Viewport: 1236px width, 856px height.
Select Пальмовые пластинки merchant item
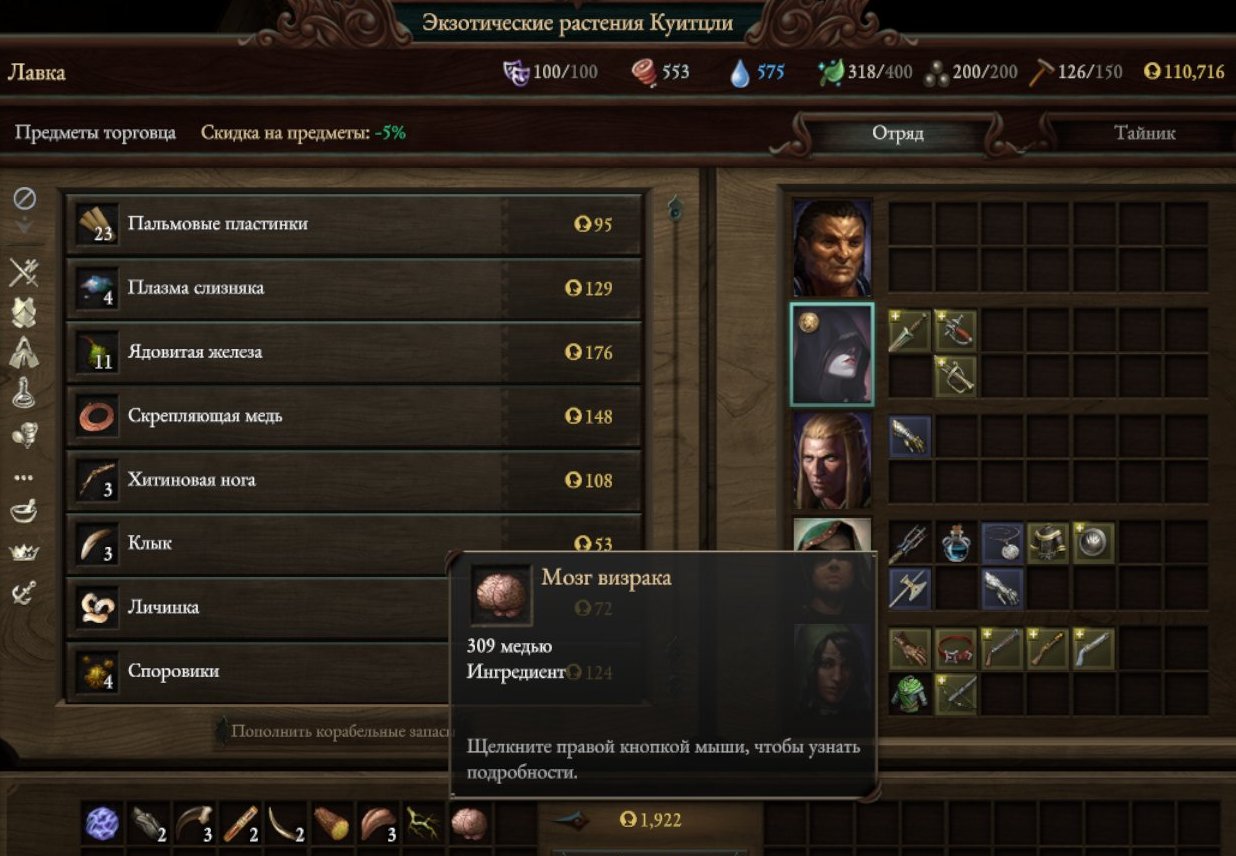[354, 224]
